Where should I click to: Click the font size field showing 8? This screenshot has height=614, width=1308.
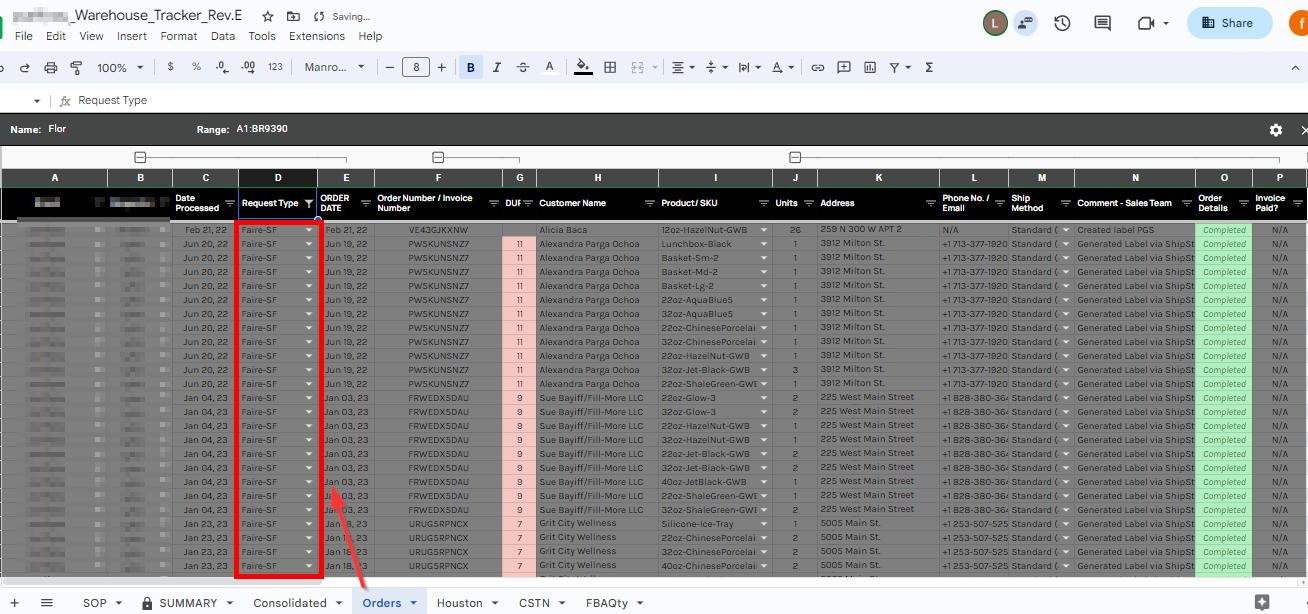tap(416, 67)
